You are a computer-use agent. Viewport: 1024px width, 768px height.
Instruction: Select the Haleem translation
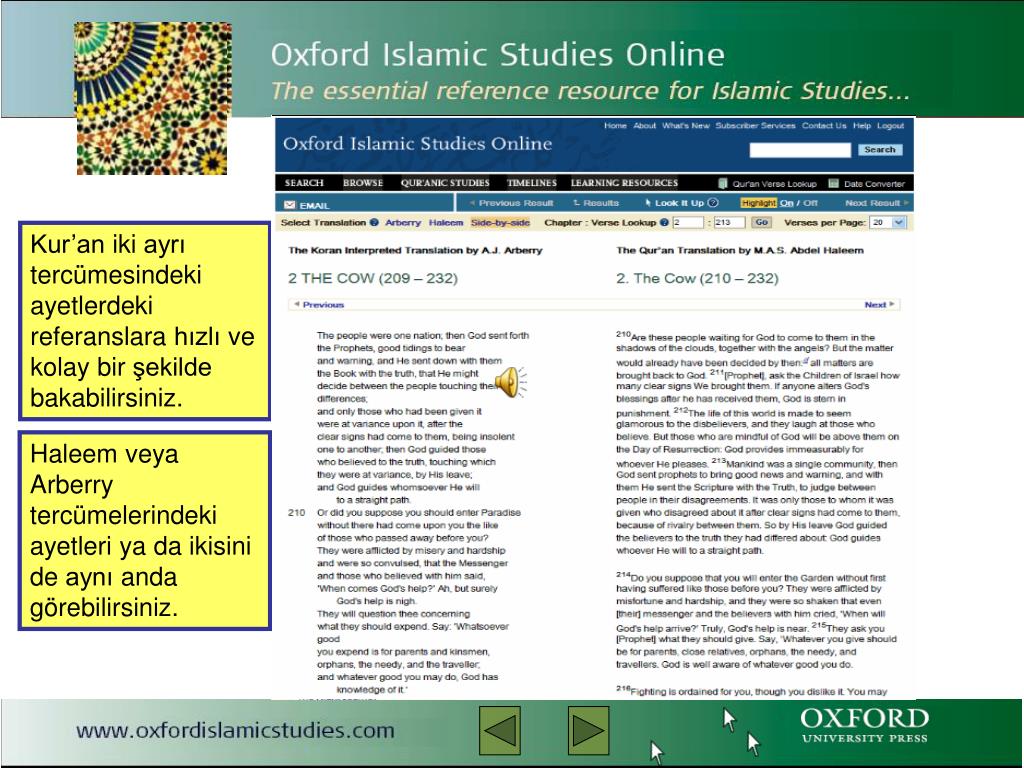pos(446,223)
